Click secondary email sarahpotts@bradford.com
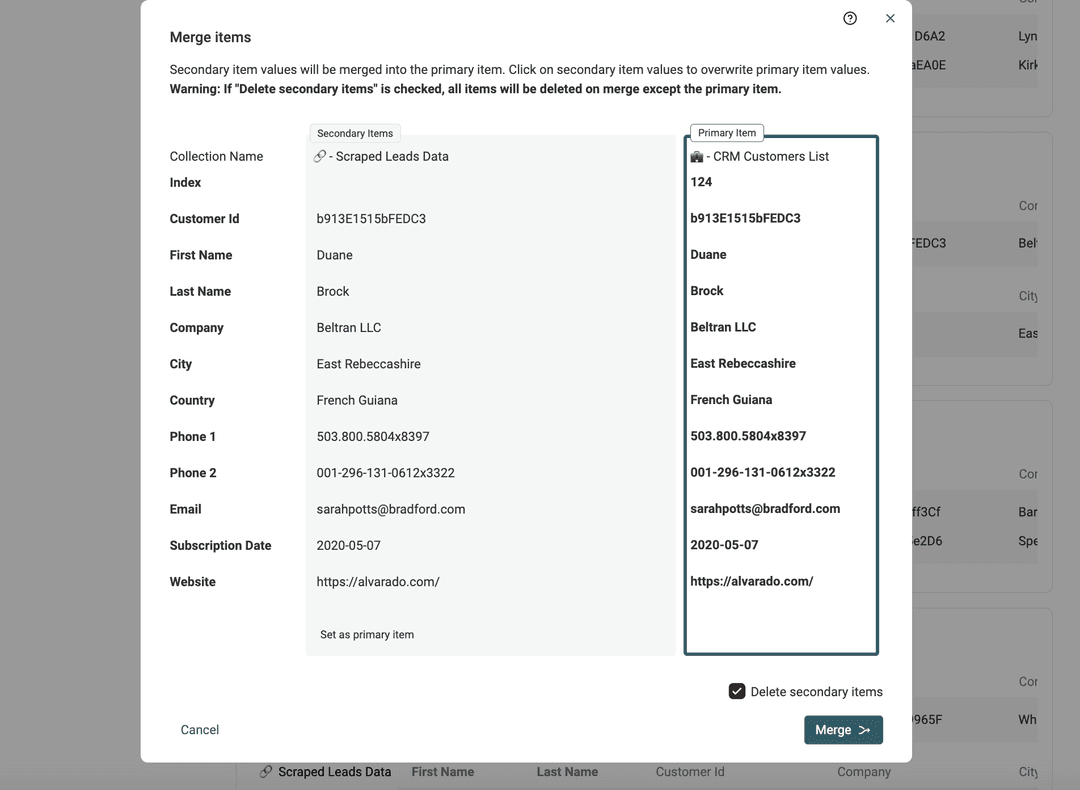This screenshot has height=790, width=1080. pos(390,509)
